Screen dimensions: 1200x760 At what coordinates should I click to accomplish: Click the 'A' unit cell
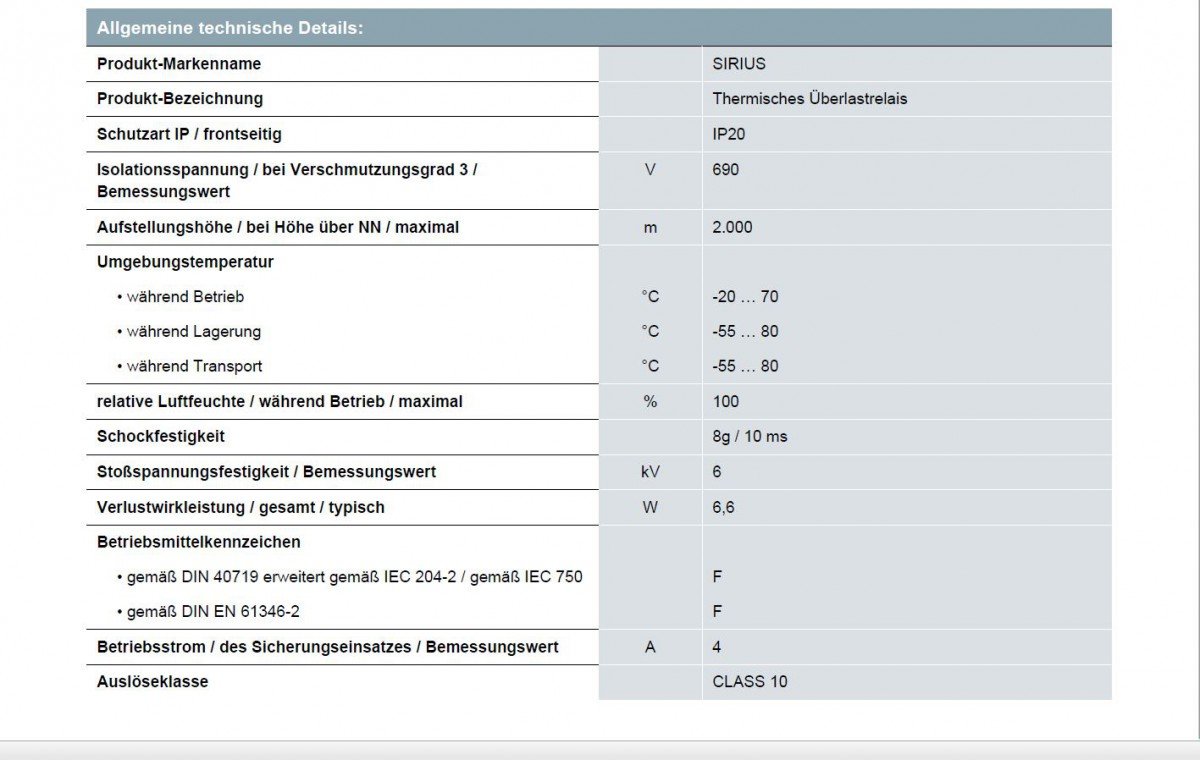point(650,647)
